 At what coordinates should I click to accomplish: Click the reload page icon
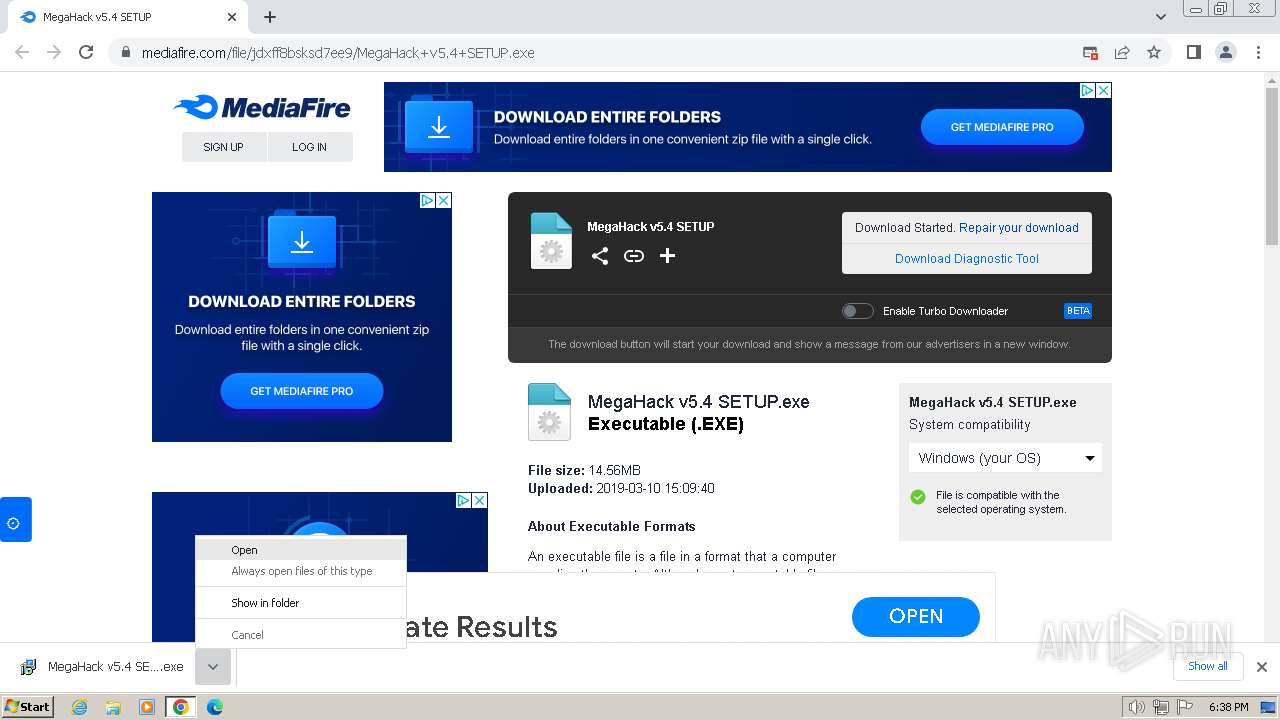(x=86, y=52)
